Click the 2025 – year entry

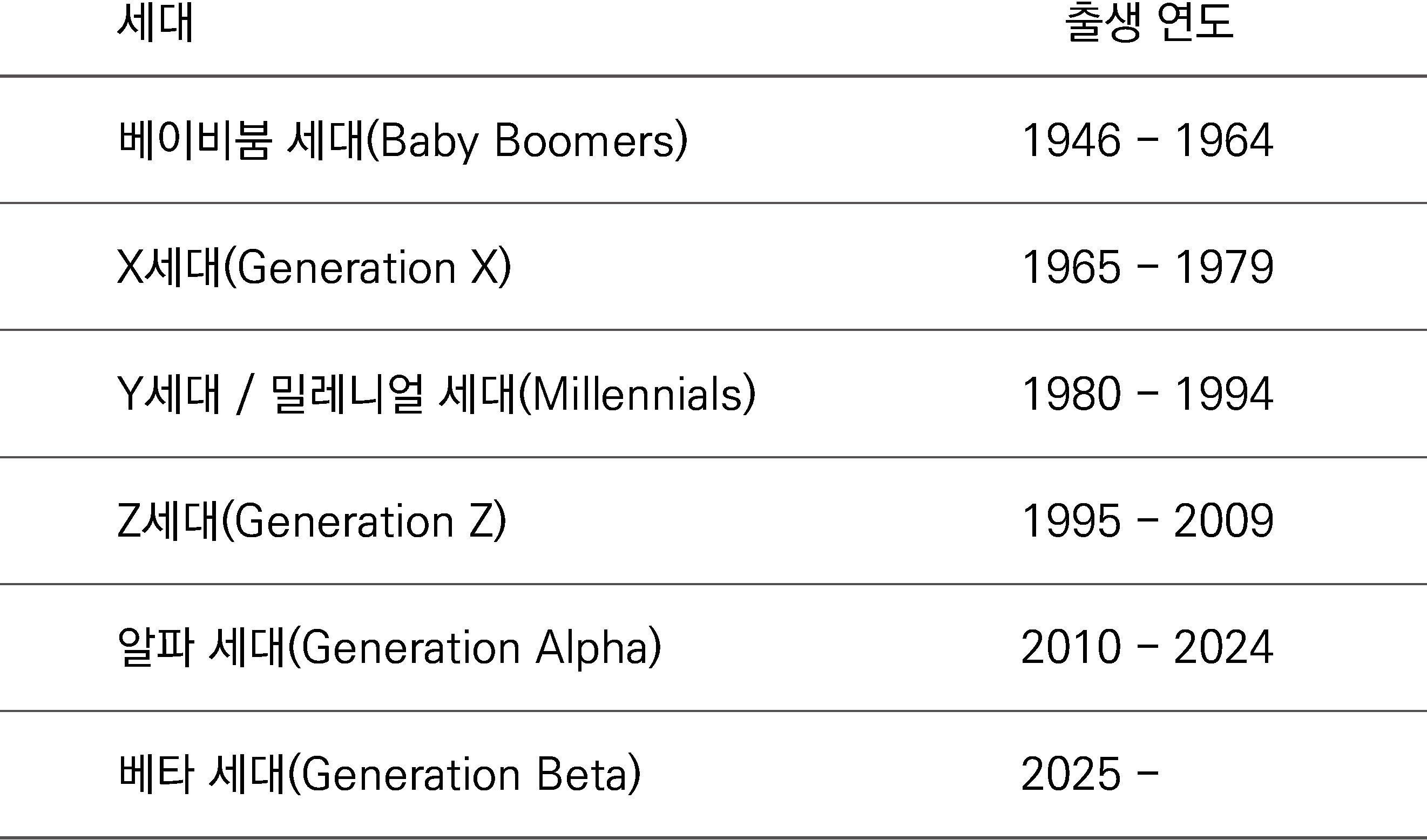pos(1090,774)
